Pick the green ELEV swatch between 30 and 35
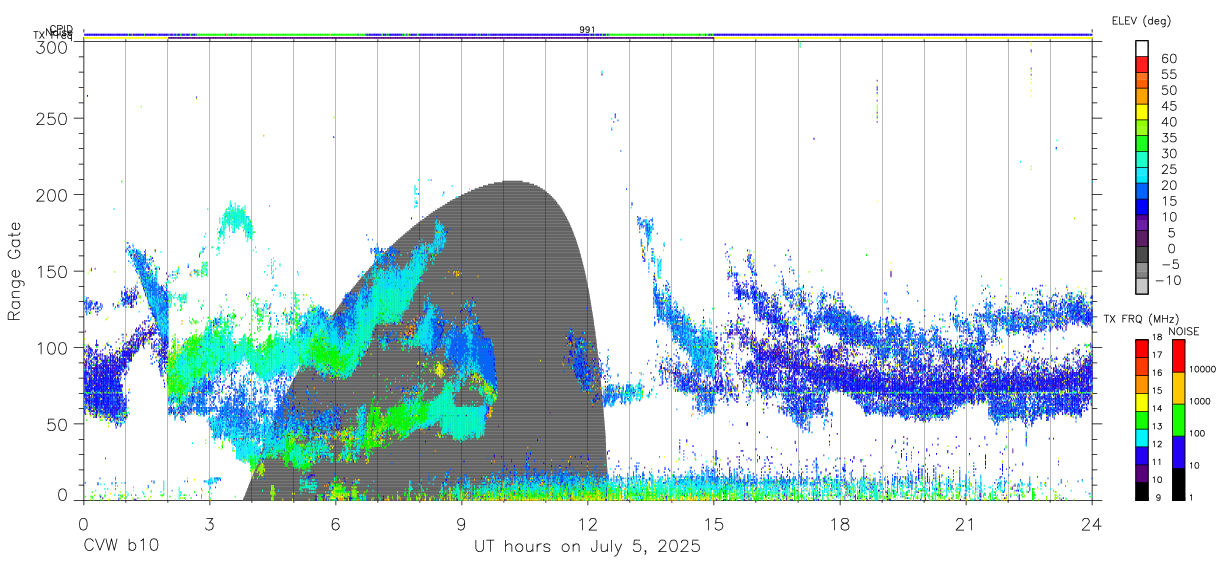Image resolution: width=1228 pixels, height=567 pixels. [x=1142, y=144]
